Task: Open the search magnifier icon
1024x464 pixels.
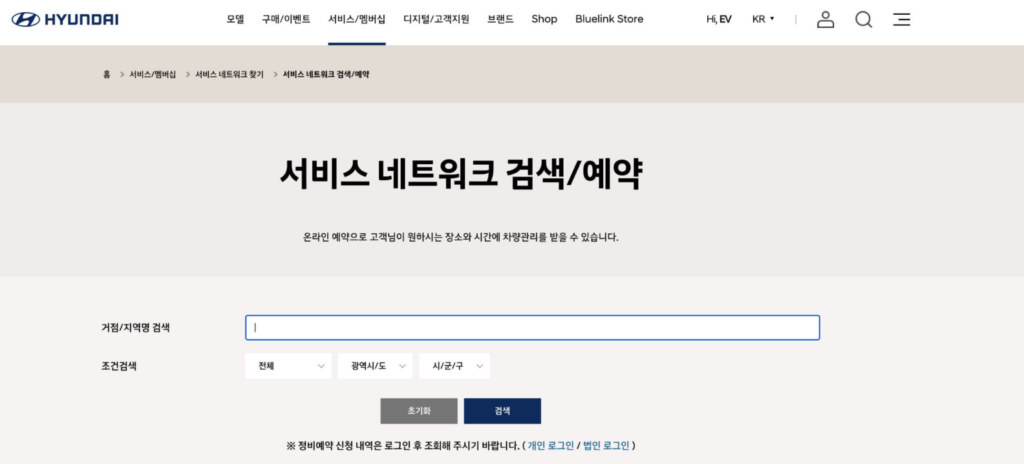Action: [863, 20]
